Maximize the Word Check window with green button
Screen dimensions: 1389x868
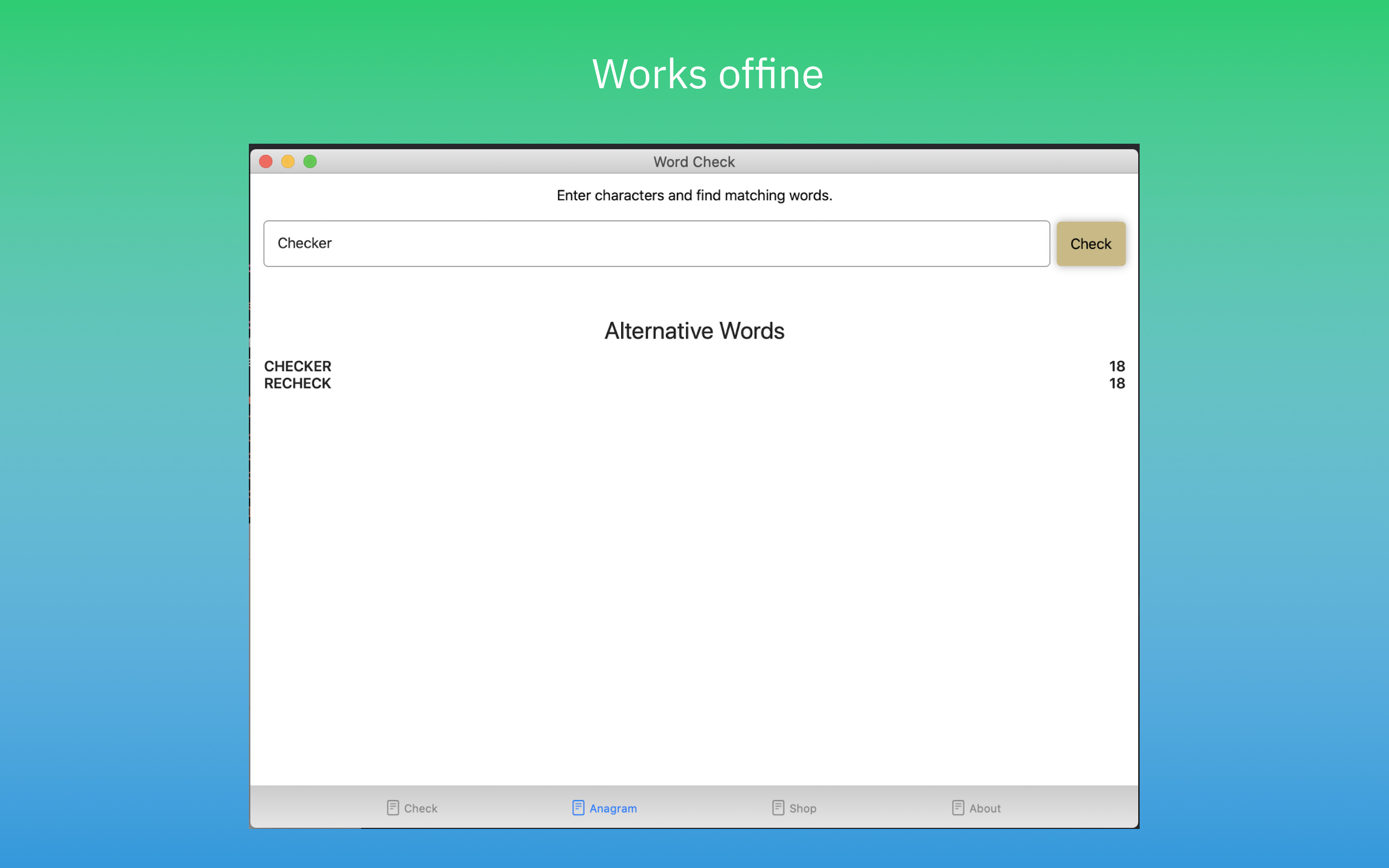coord(310,162)
